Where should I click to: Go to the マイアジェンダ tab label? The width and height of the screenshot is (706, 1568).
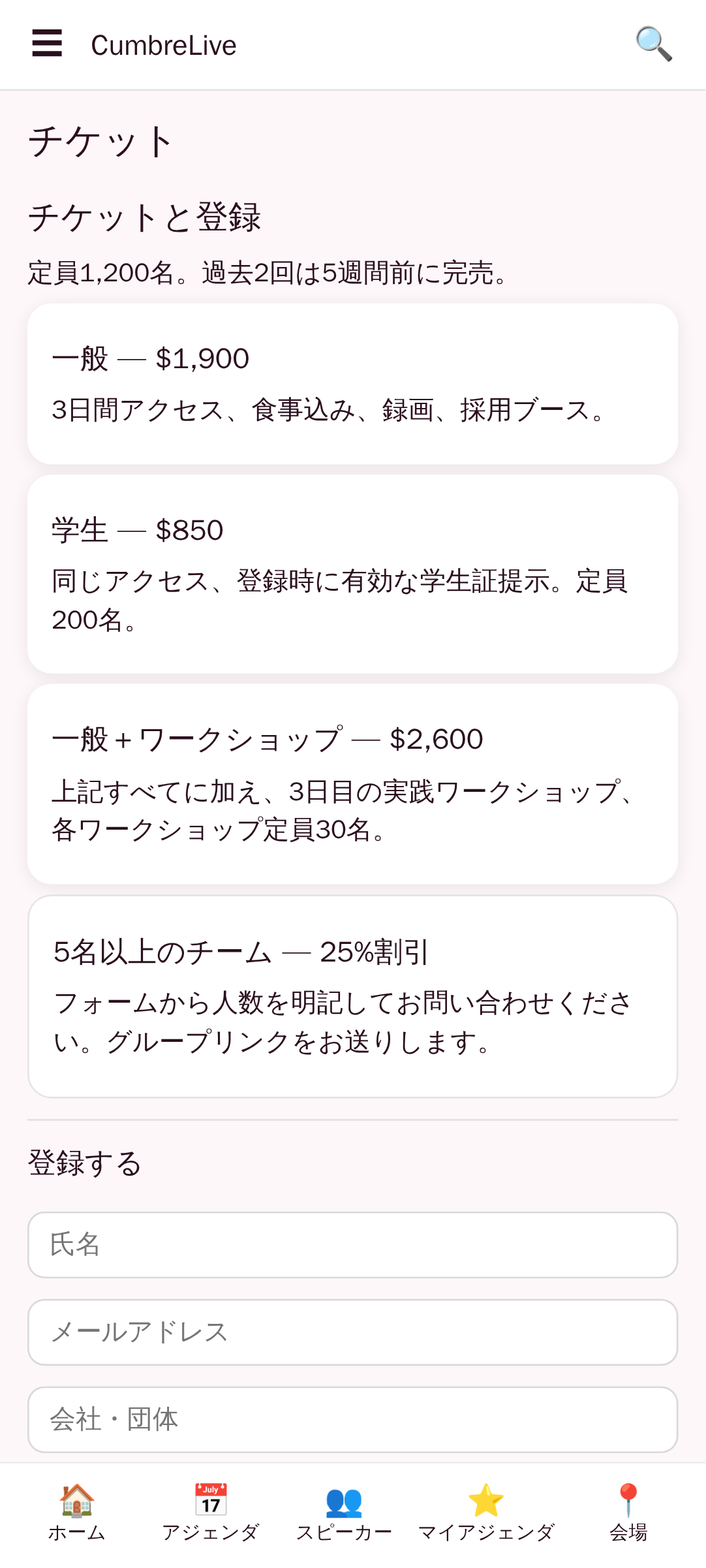[486, 1532]
